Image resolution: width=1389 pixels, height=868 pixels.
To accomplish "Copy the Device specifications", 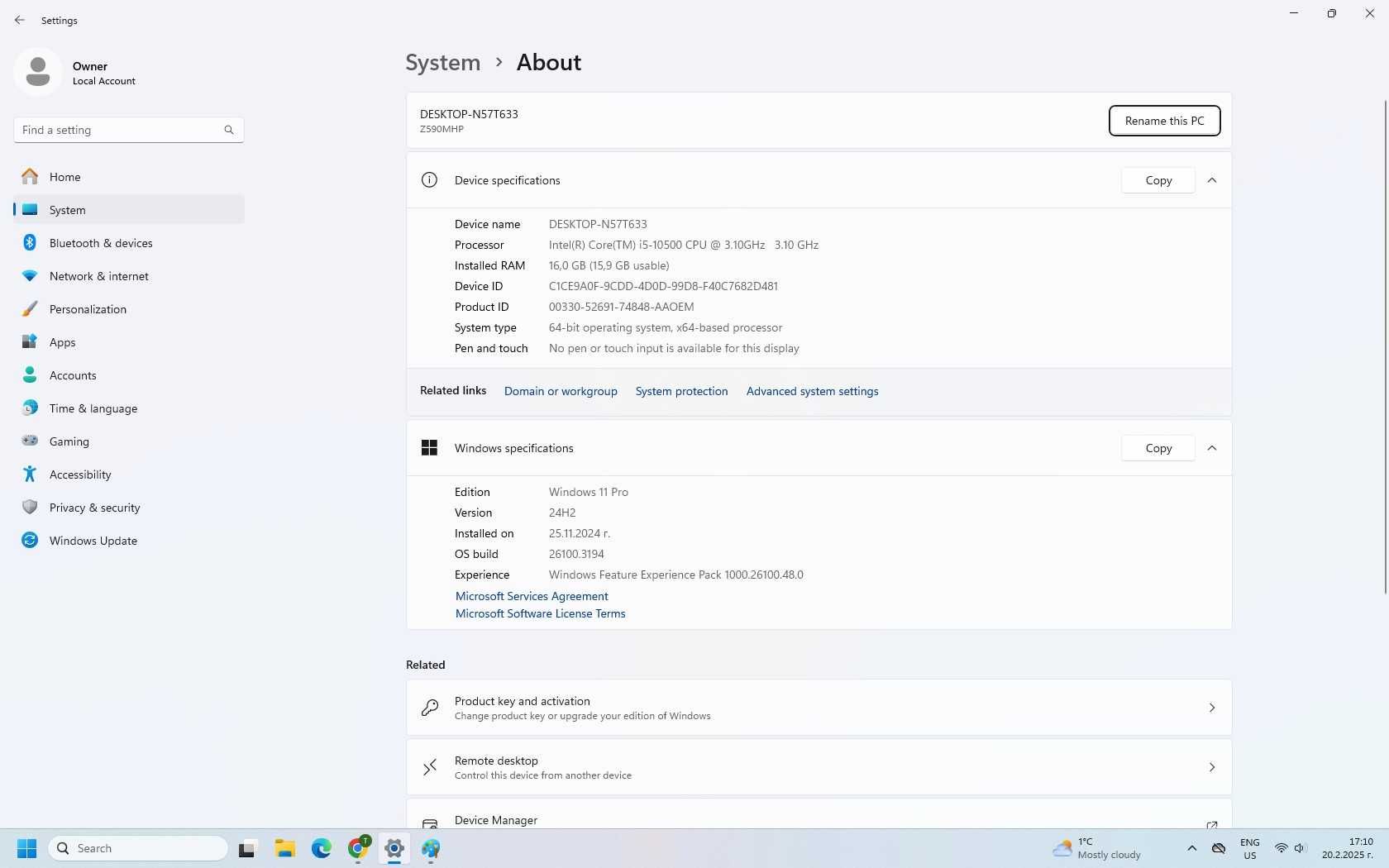I will click(1158, 180).
